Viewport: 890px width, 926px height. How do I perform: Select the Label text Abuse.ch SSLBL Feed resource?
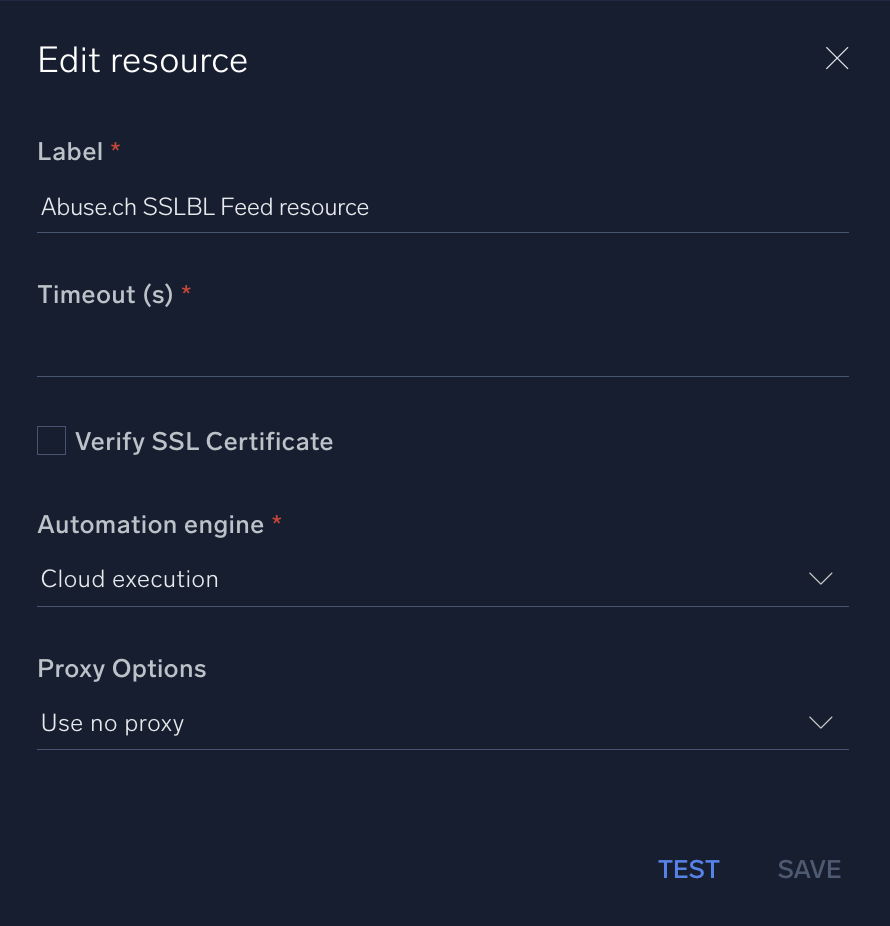pos(204,207)
